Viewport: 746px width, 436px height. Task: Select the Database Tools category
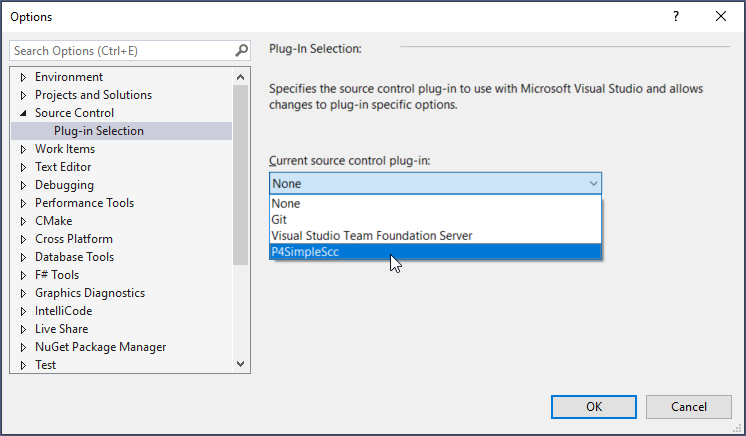tap(74, 257)
